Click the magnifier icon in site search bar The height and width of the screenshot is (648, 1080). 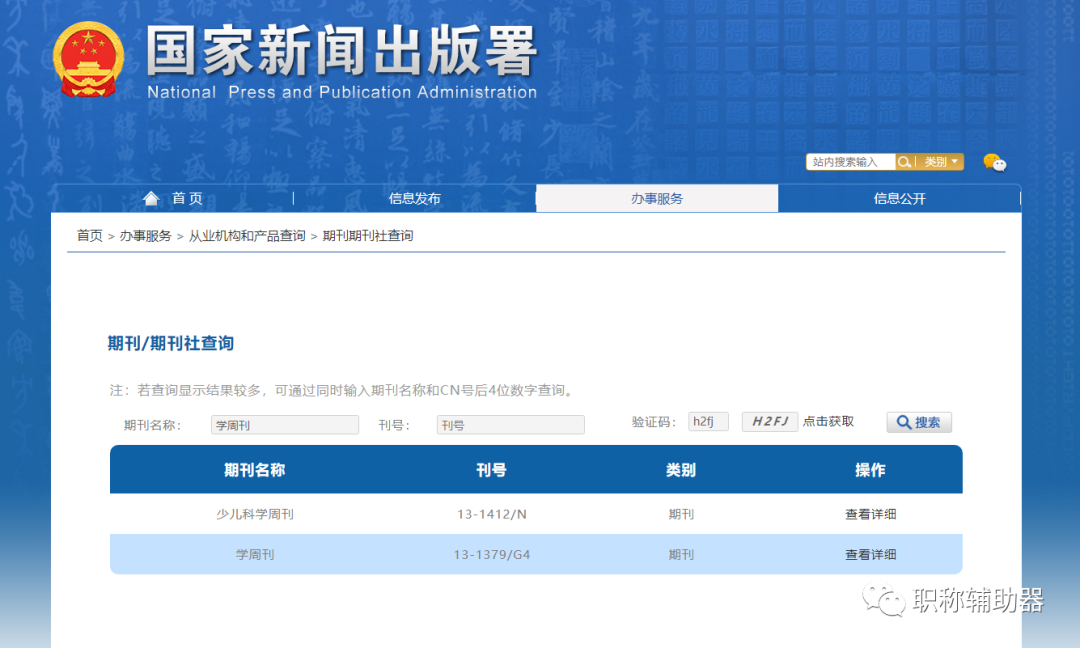903,161
